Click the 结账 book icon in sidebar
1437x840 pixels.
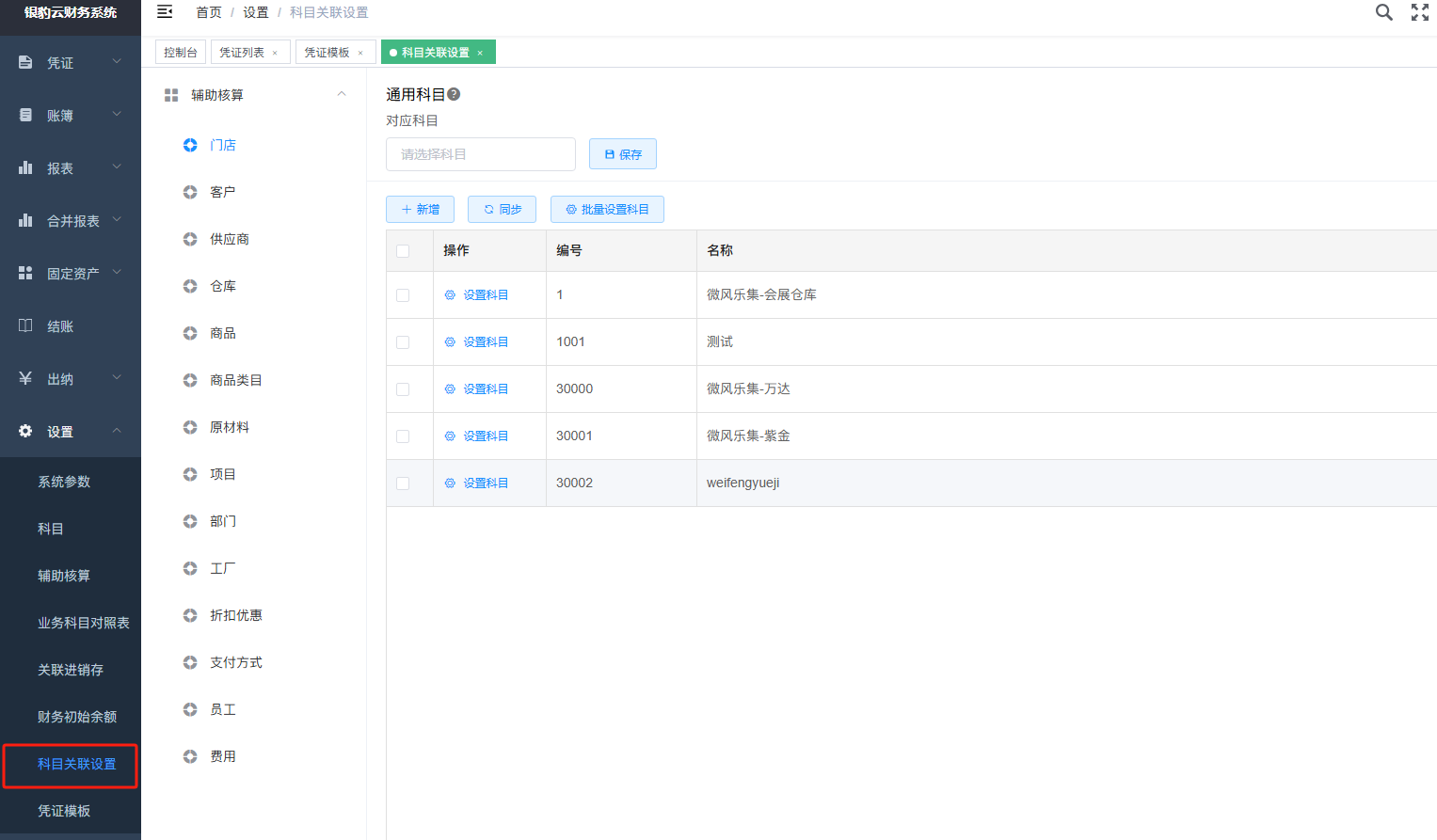25,325
